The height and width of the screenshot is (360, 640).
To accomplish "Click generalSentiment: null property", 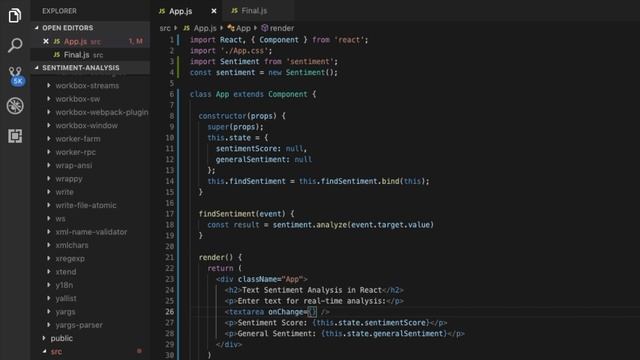I will (264, 160).
